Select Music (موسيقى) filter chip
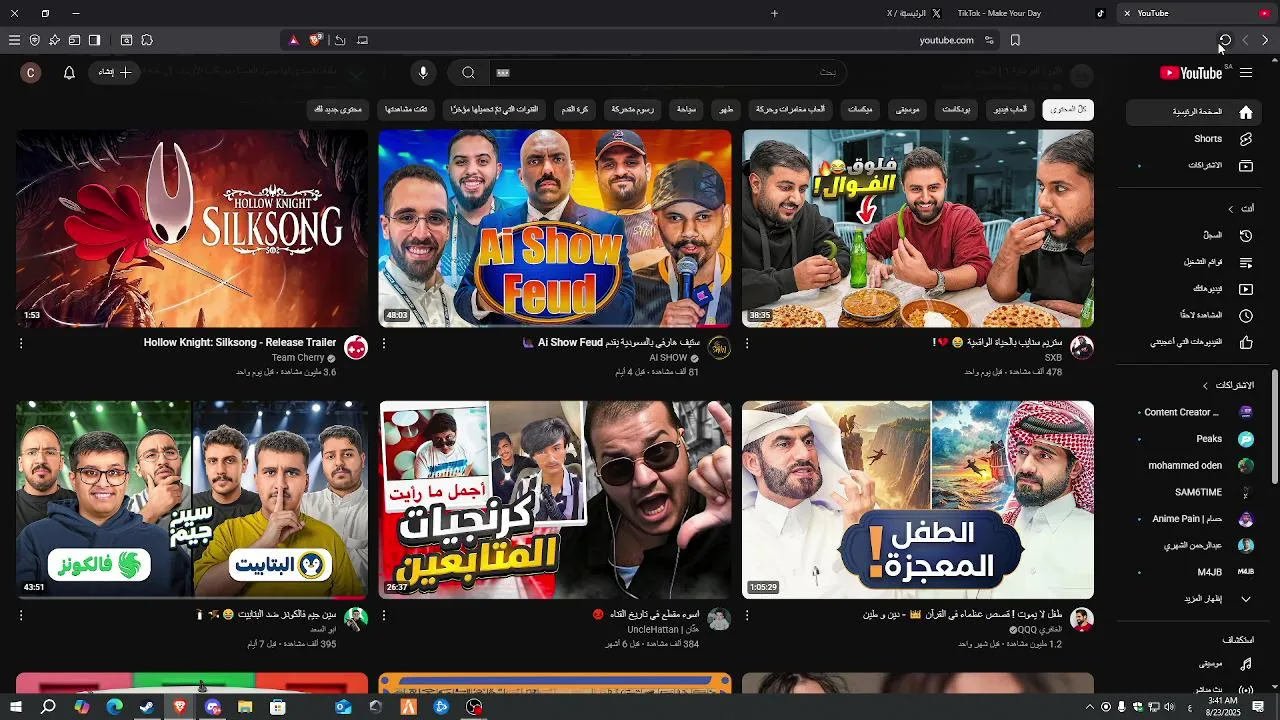The height and width of the screenshot is (720, 1280). 907,109
